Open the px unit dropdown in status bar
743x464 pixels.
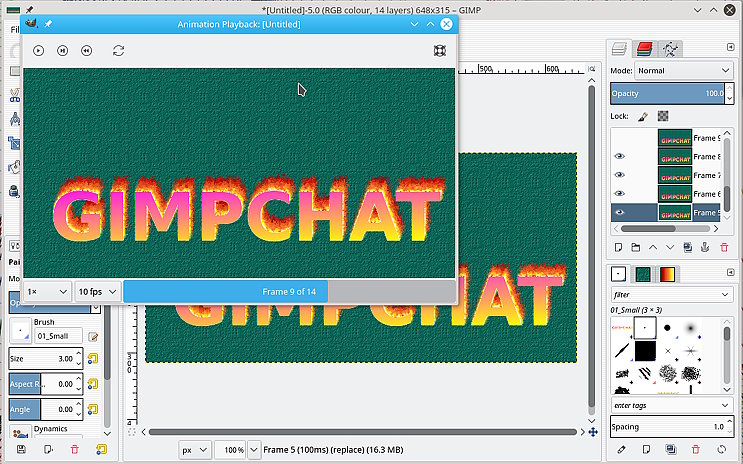195,450
